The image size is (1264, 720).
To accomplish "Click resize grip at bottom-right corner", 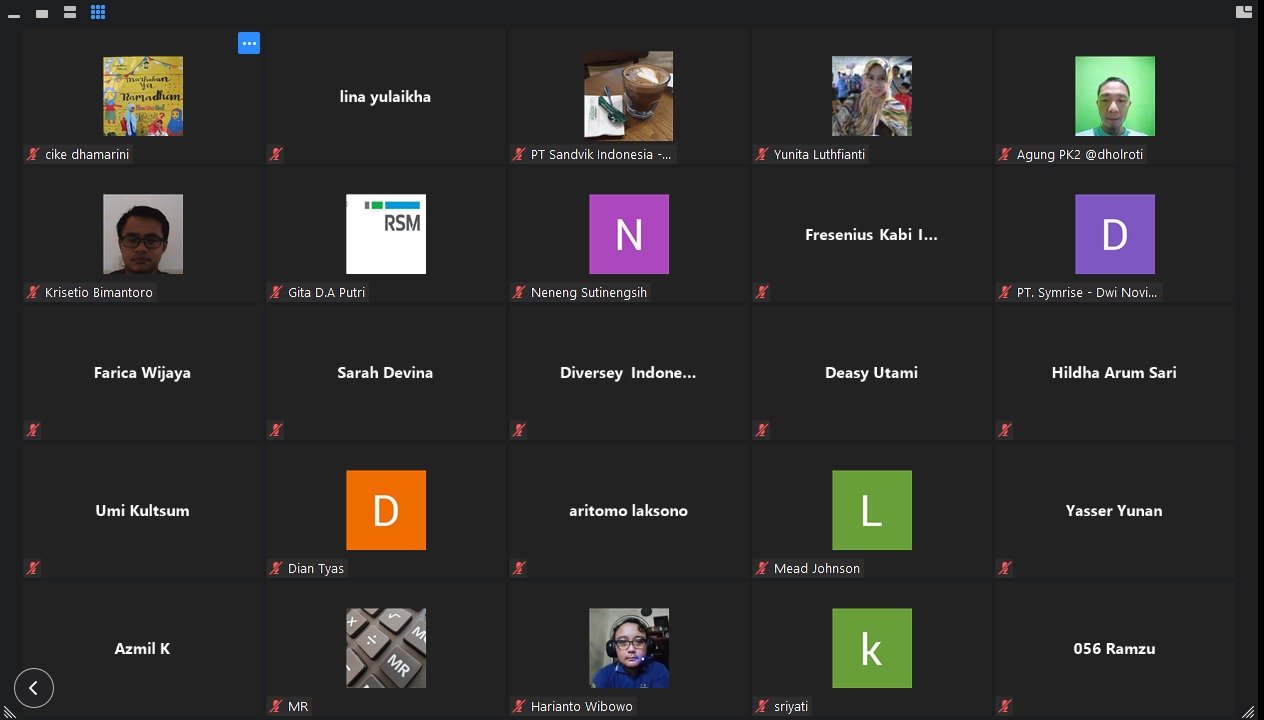I will (x=1248, y=711).
